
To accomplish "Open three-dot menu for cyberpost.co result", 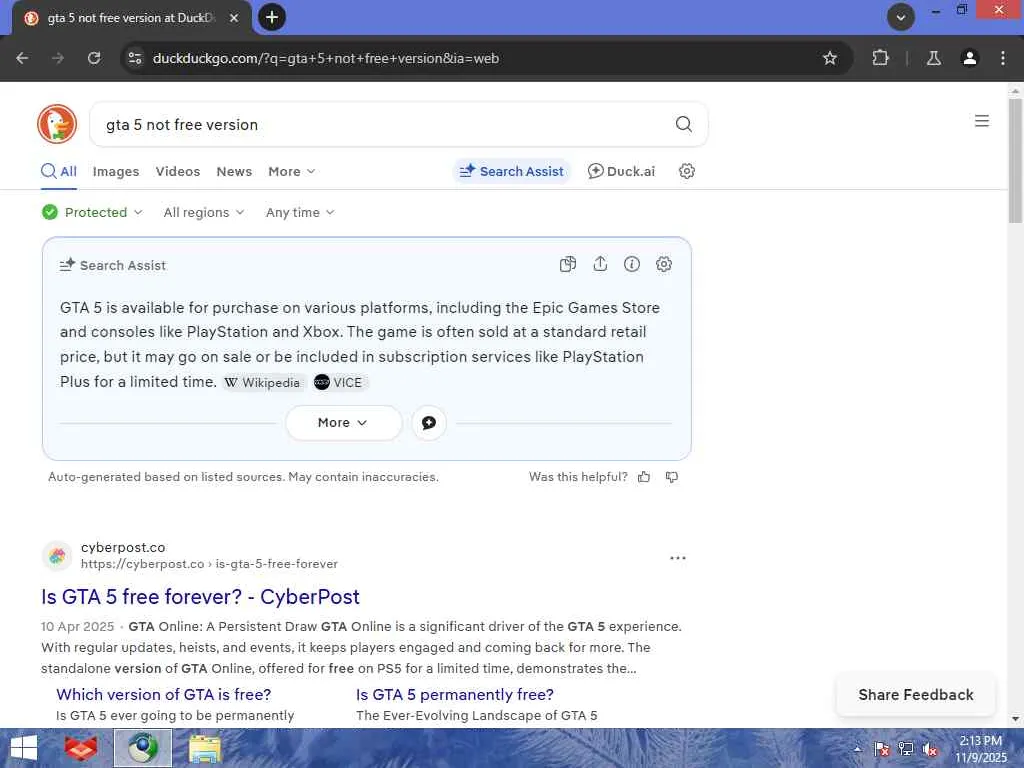I will [x=678, y=558].
